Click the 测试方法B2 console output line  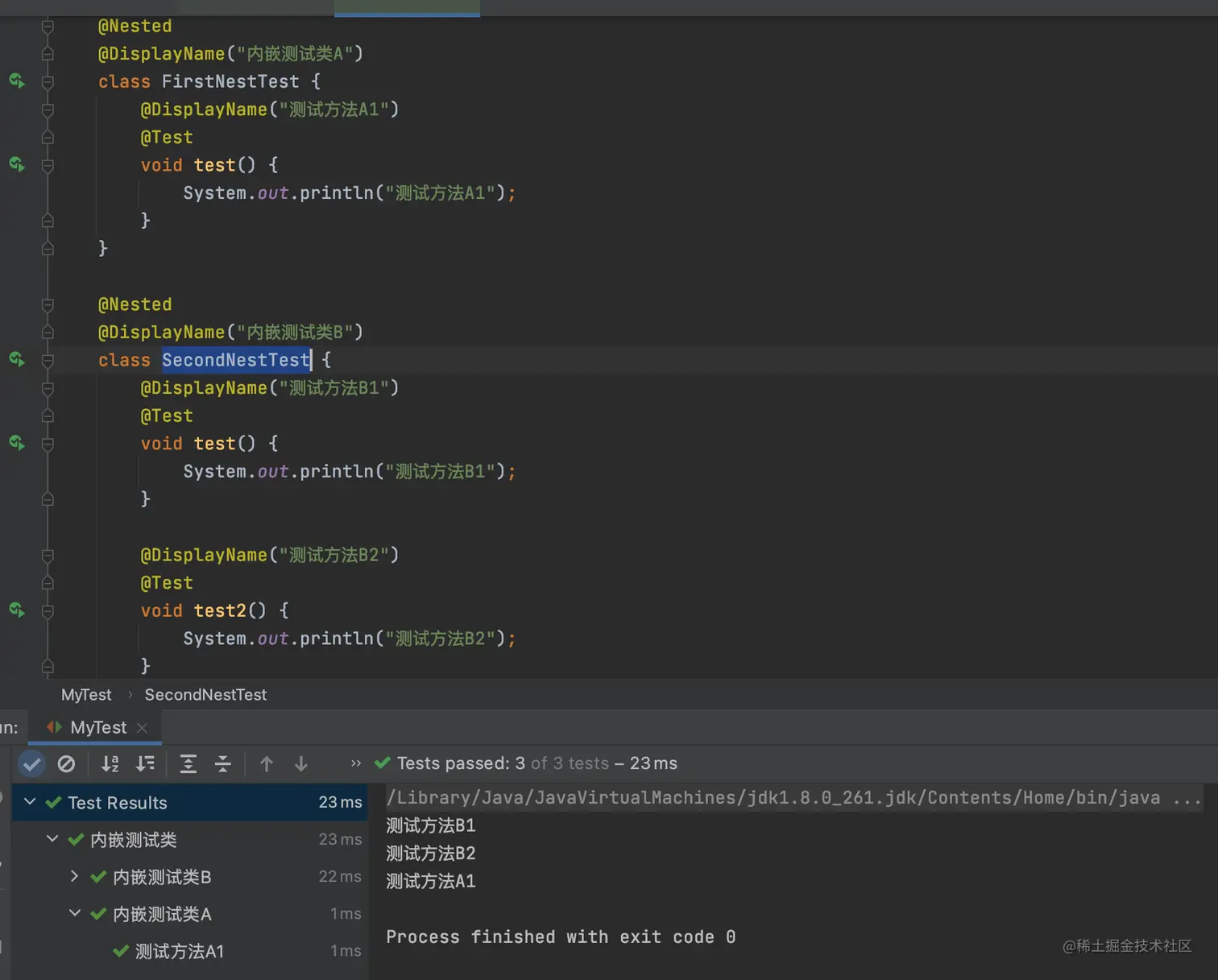(431, 854)
